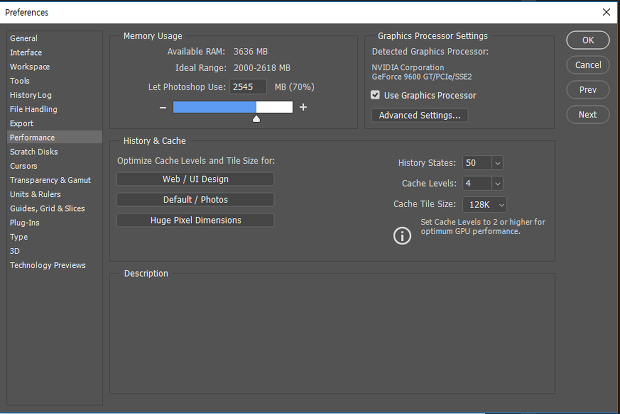Click the Huge Pixel Dimensions button
Image resolution: width=620 pixels, height=414 pixels.
pyautogui.click(x=195, y=220)
